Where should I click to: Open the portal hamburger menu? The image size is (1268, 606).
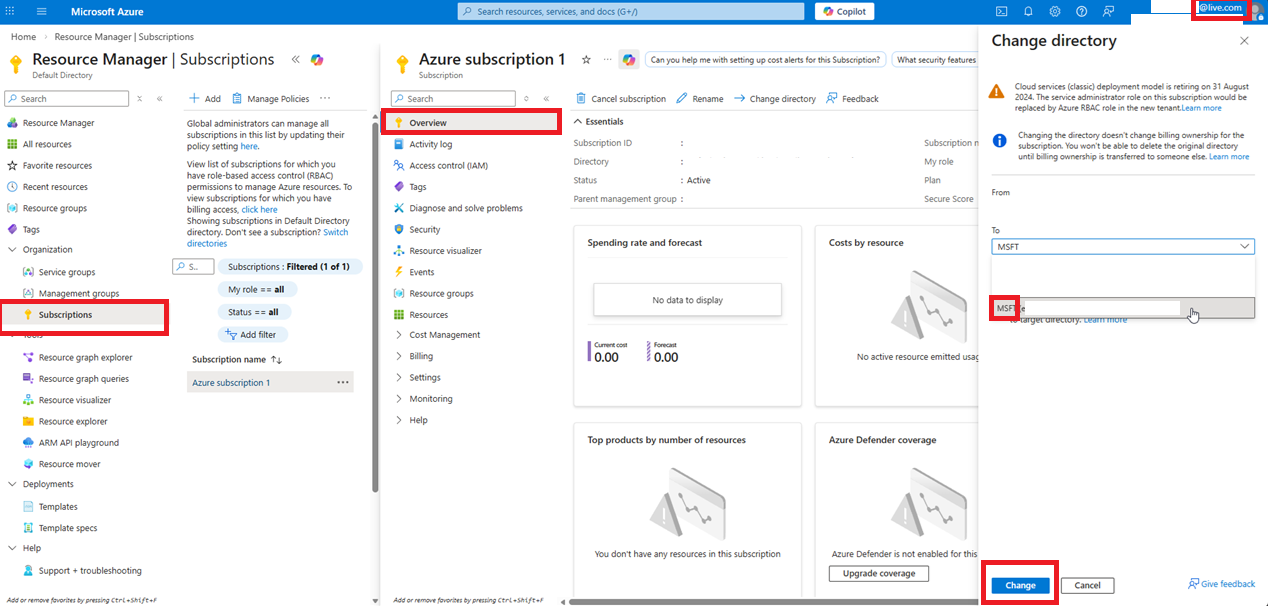pyautogui.click(x=42, y=11)
